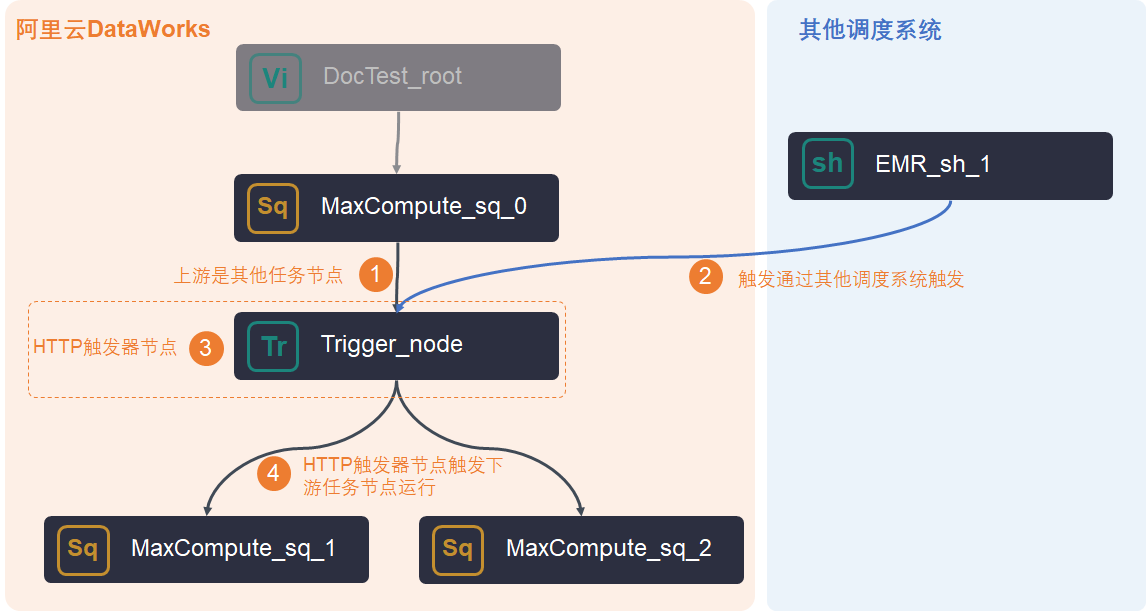Image resolution: width=1146 pixels, height=611 pixels.
Task: Click the 其他调度系统 heading
Action: pos(870,30)
